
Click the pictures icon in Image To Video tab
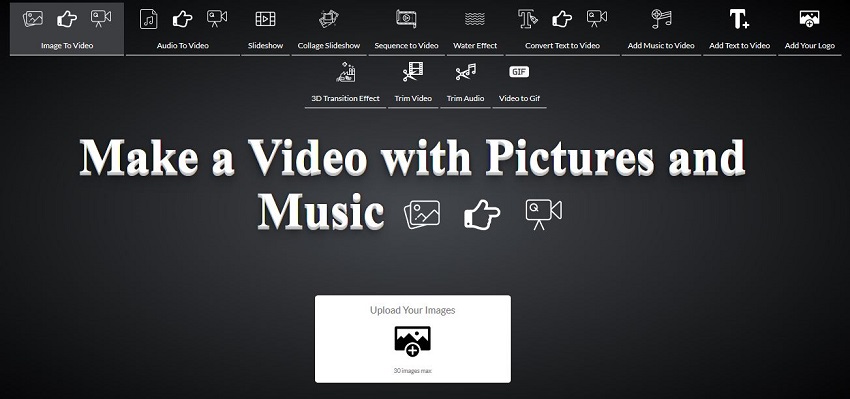pos(33,18)
